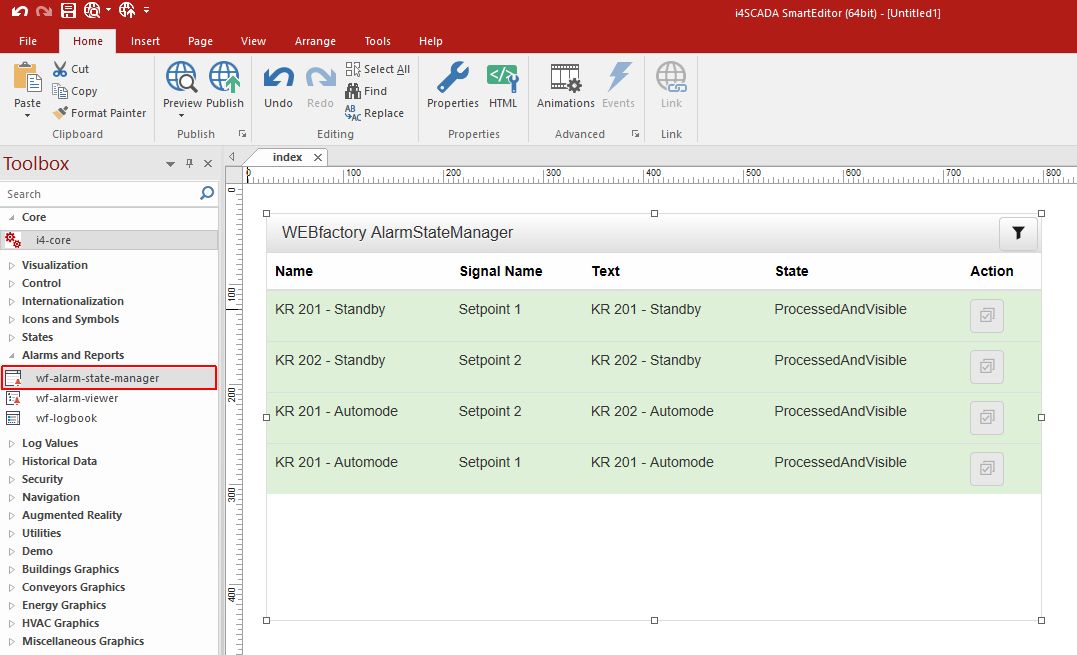Switch to the Insert ribbon tab
This screenshot has width=1077, height=655.
tap(146, 41)
